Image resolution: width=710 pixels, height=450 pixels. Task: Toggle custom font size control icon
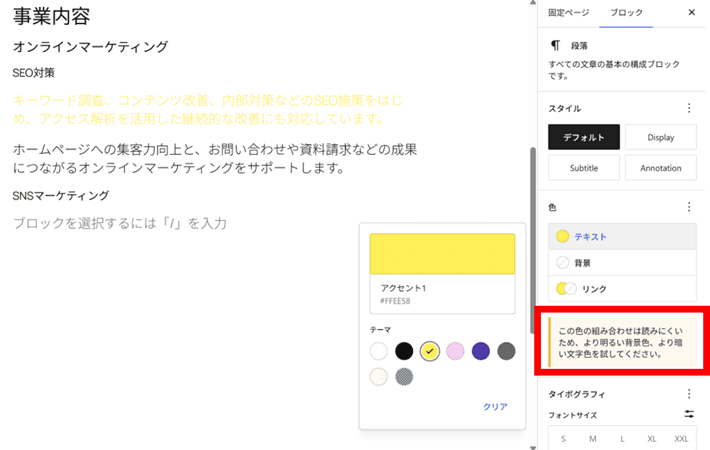point(689,414)
